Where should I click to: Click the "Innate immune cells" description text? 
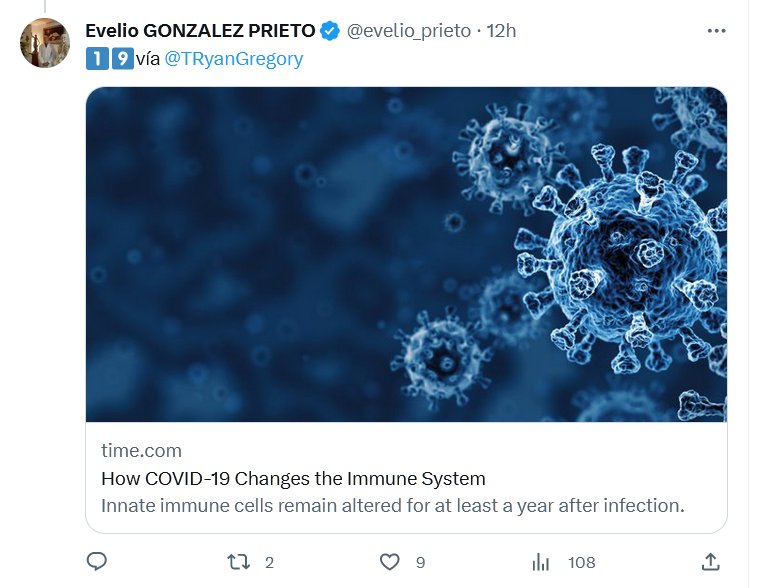tap(392, 505)
